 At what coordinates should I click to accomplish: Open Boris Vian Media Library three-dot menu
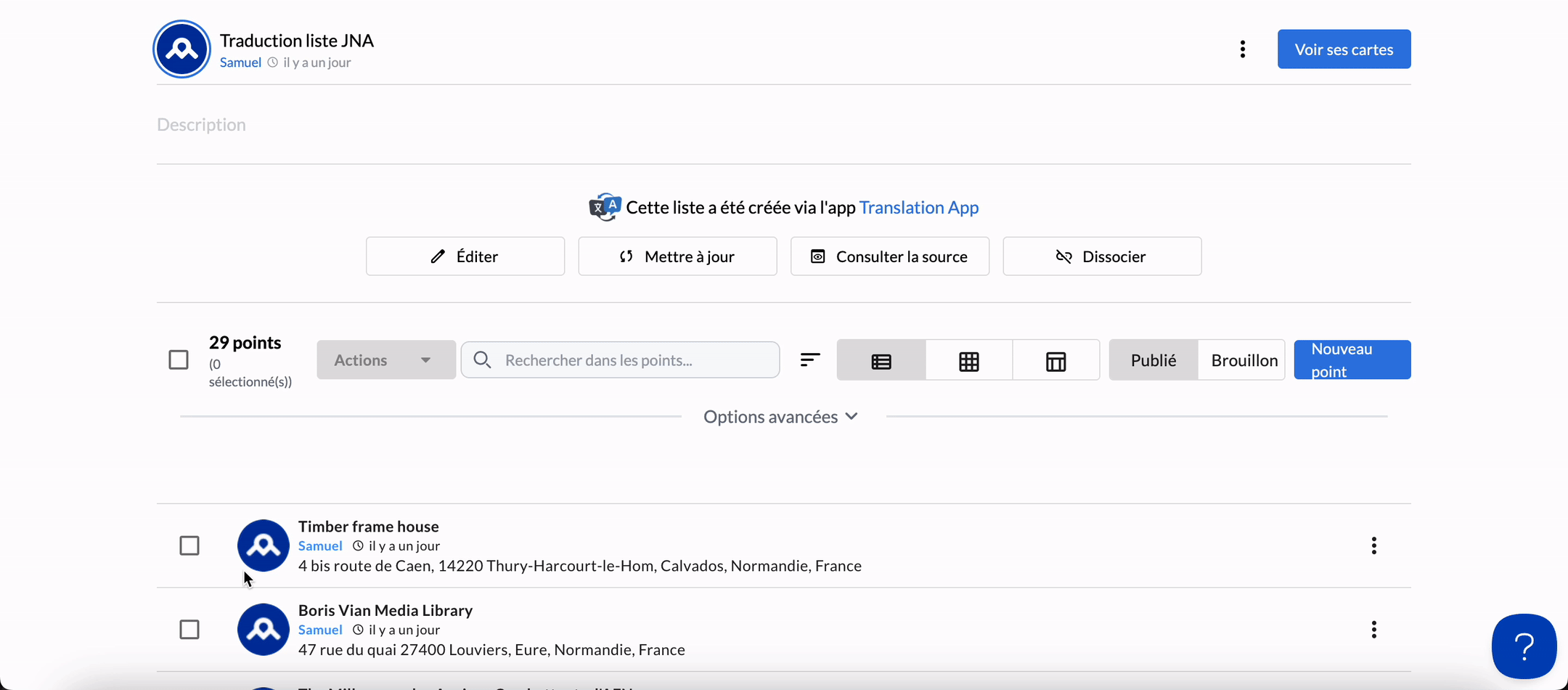tap(1373, 630)
